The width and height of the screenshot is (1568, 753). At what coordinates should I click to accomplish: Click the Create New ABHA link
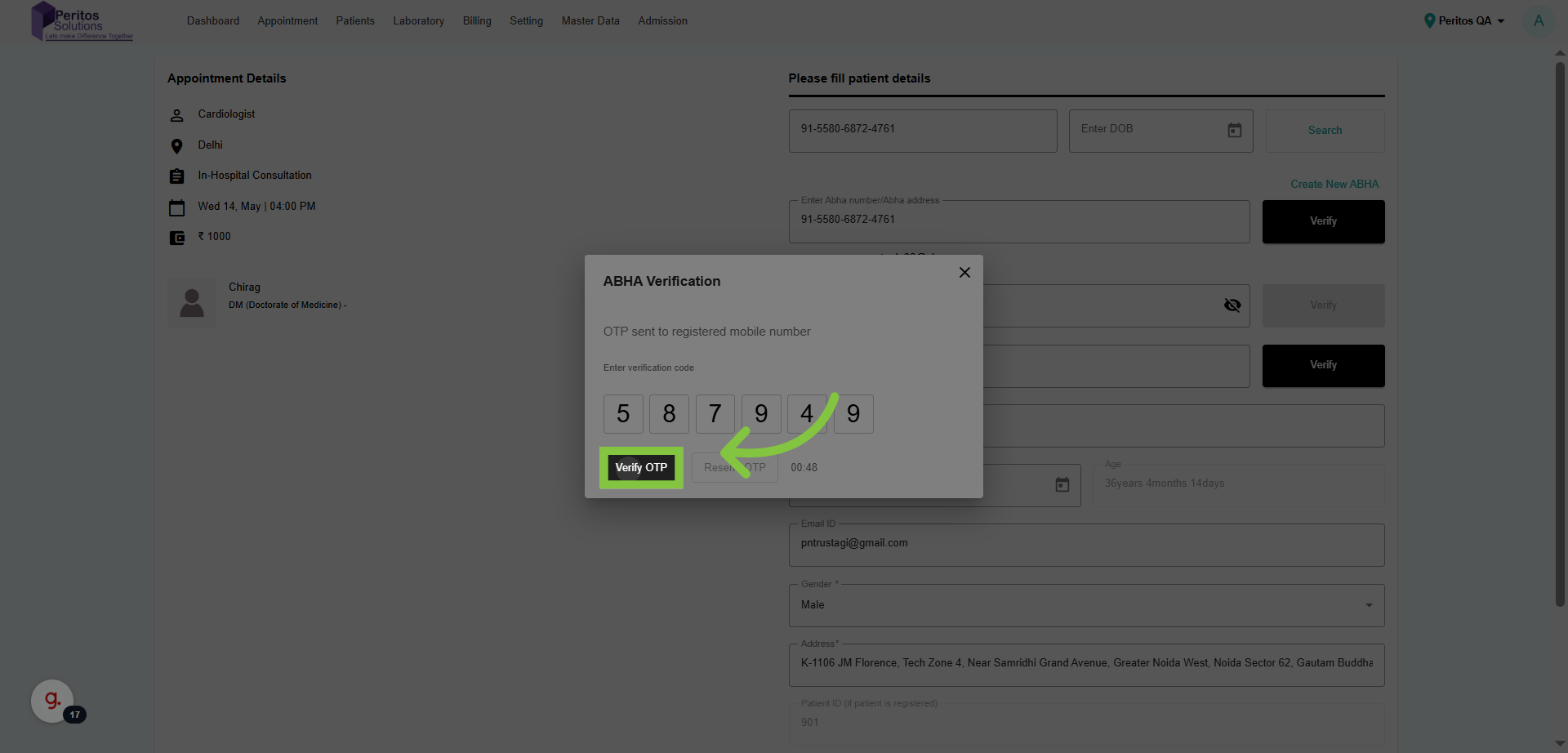[1334, 185]
